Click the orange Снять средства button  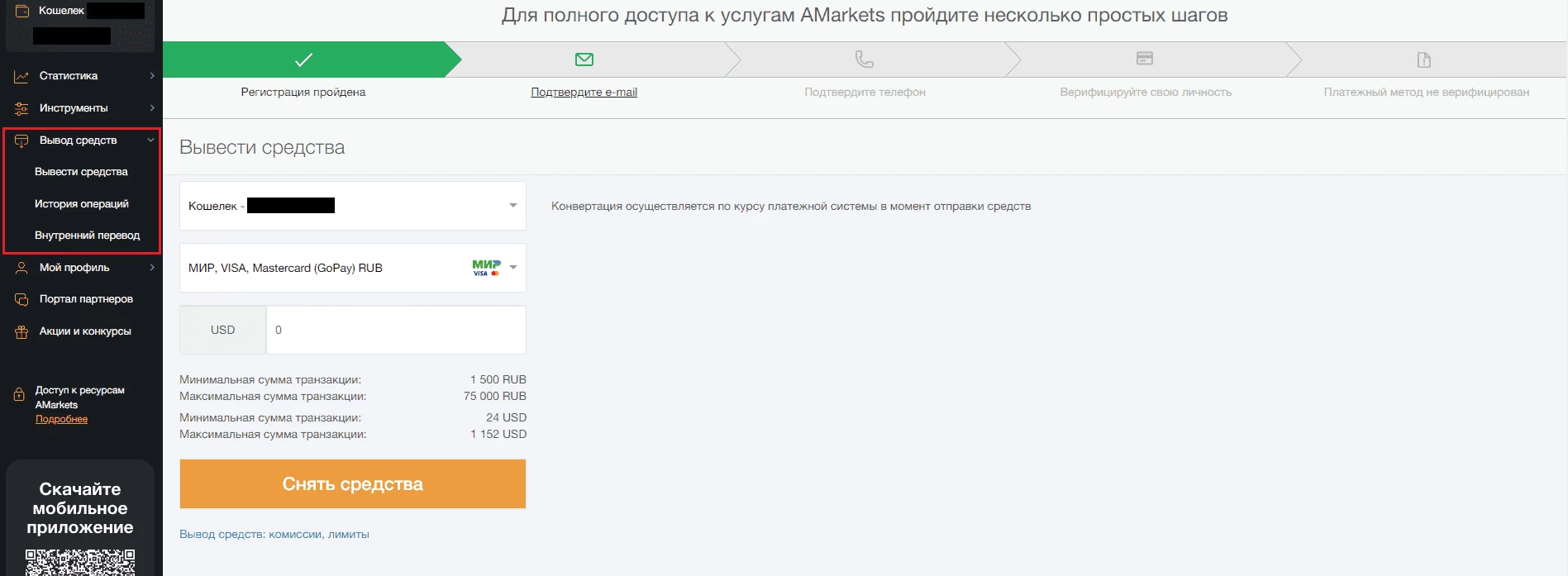353,484
